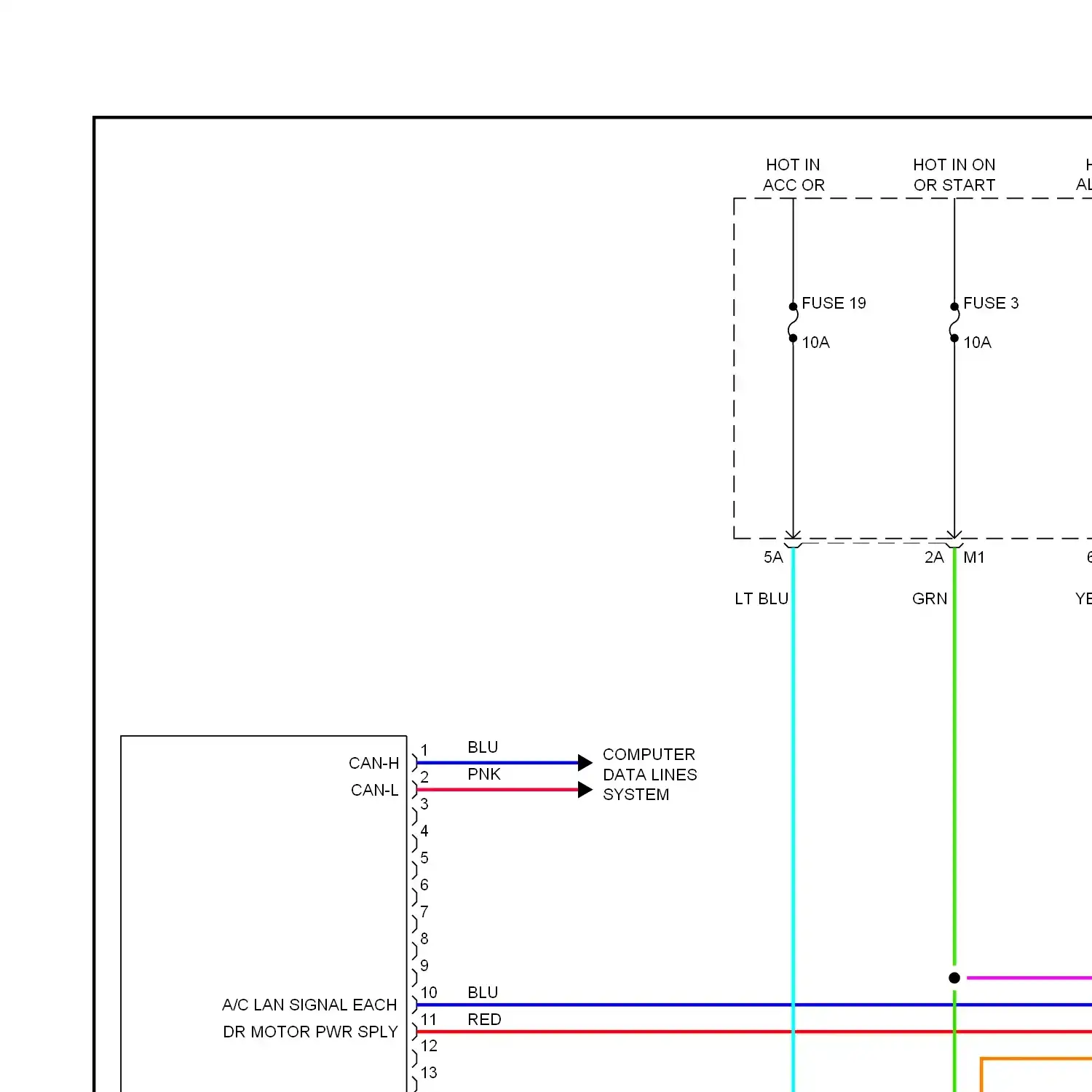Click the FUSE 3 fuse symbol

(954, 322)
